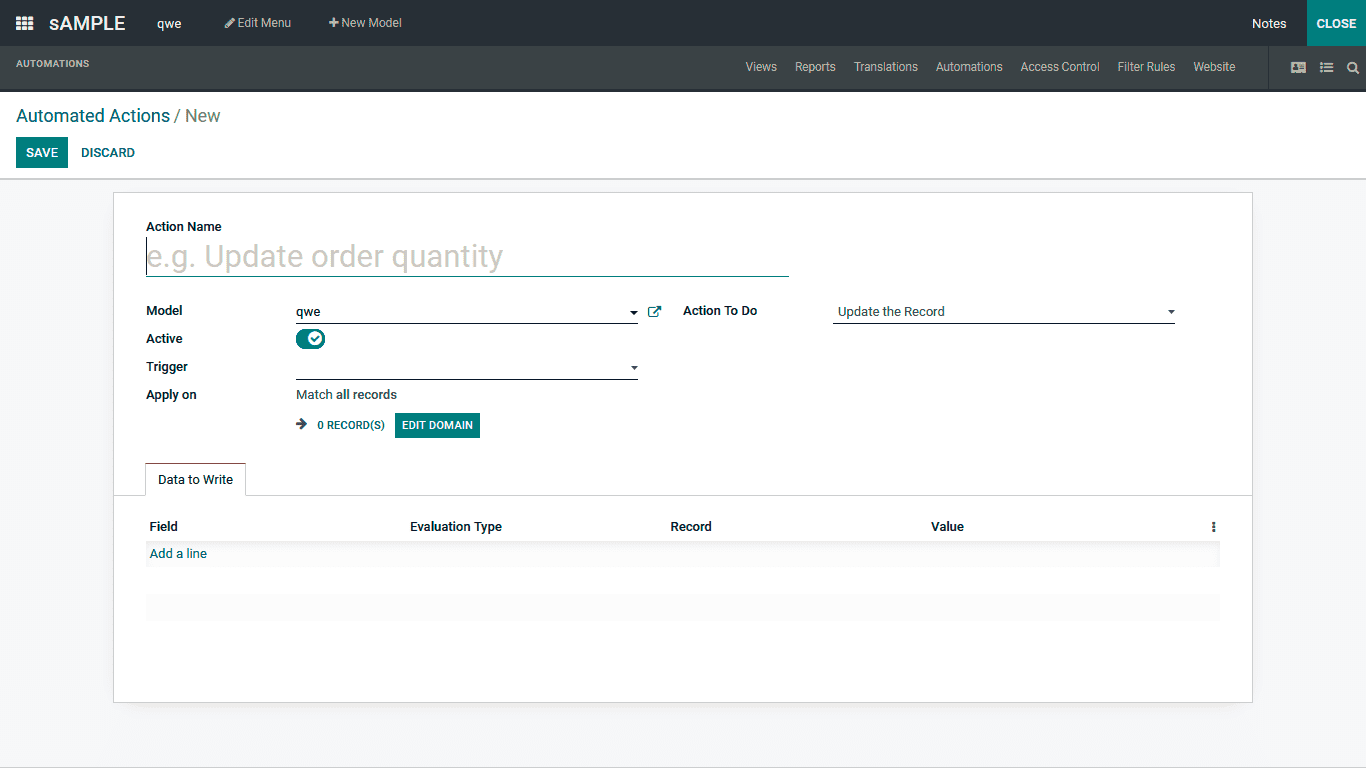Viewport: 1366px width, 768px height.
Task: Select the form view card icon
Action: point(1298,67)
